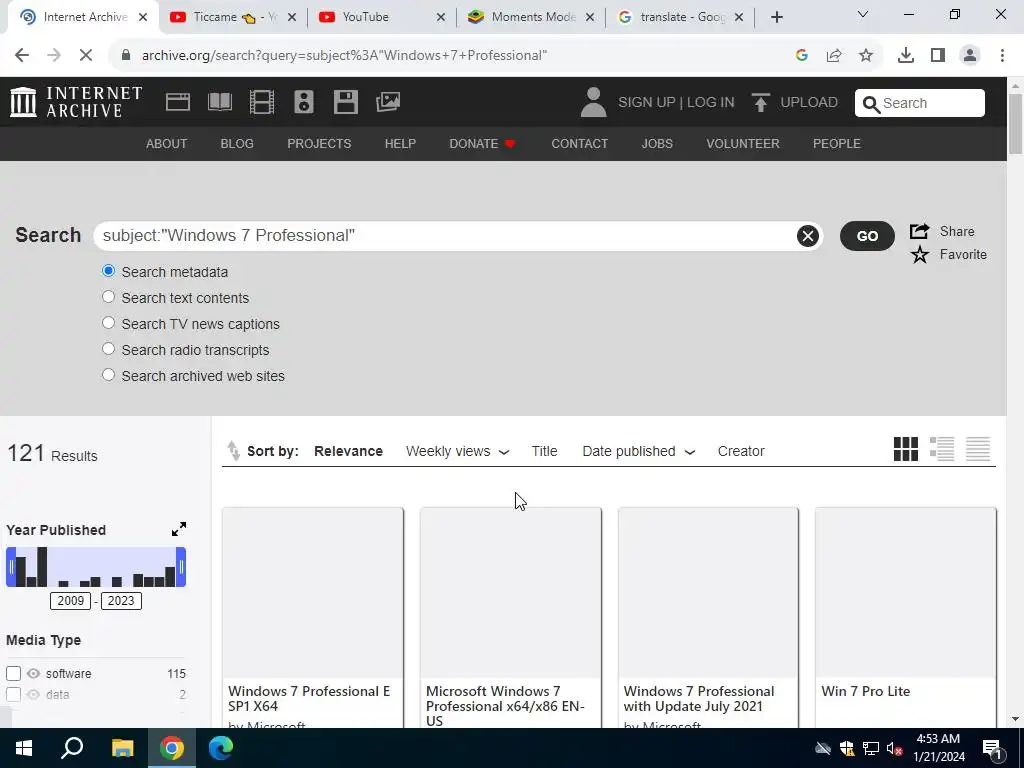1024x768 pixels.
Task: Open the DONATE menu item
Action: [483, 144]
